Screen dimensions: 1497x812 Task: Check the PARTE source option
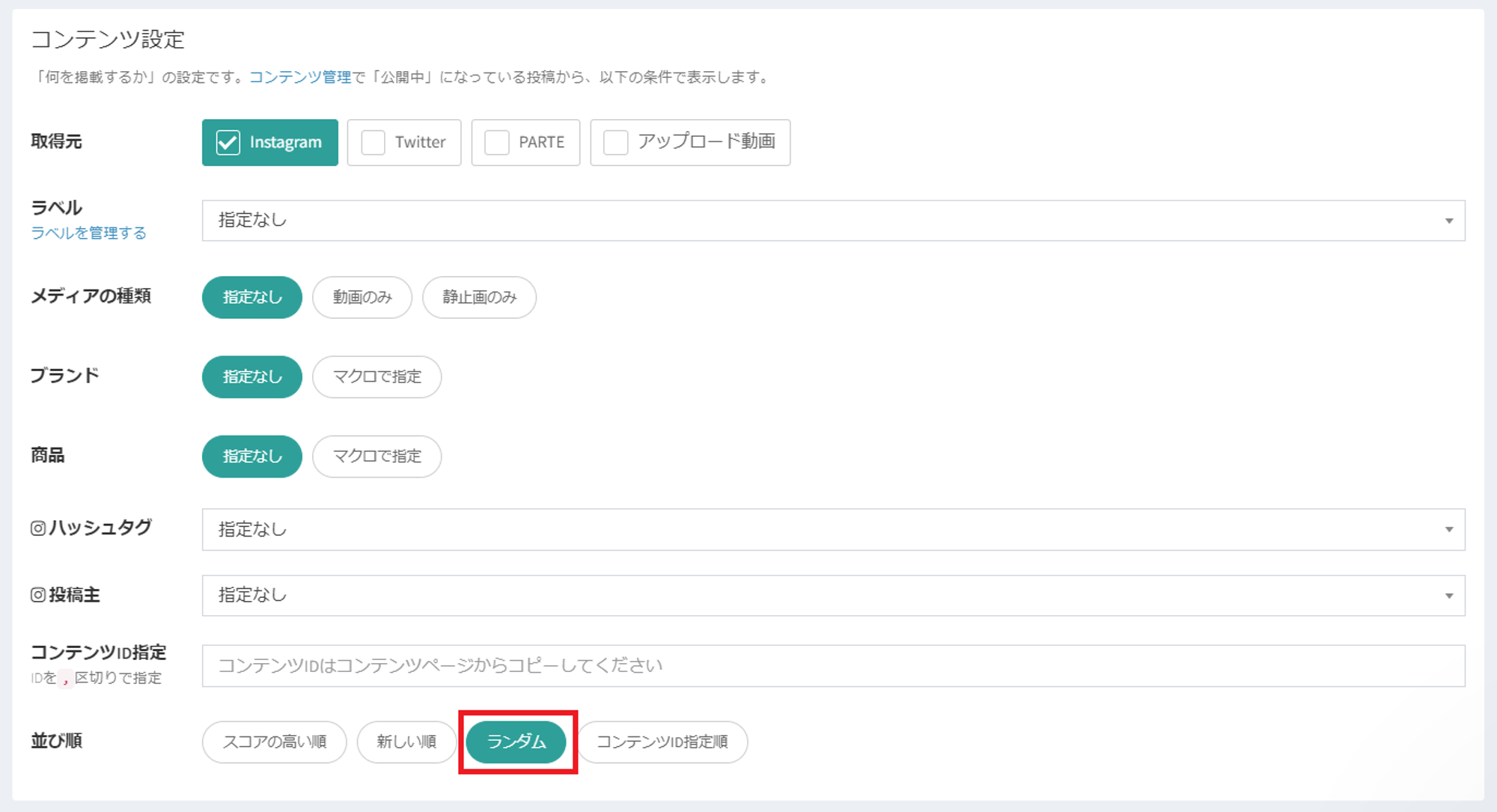pos(497,142)
